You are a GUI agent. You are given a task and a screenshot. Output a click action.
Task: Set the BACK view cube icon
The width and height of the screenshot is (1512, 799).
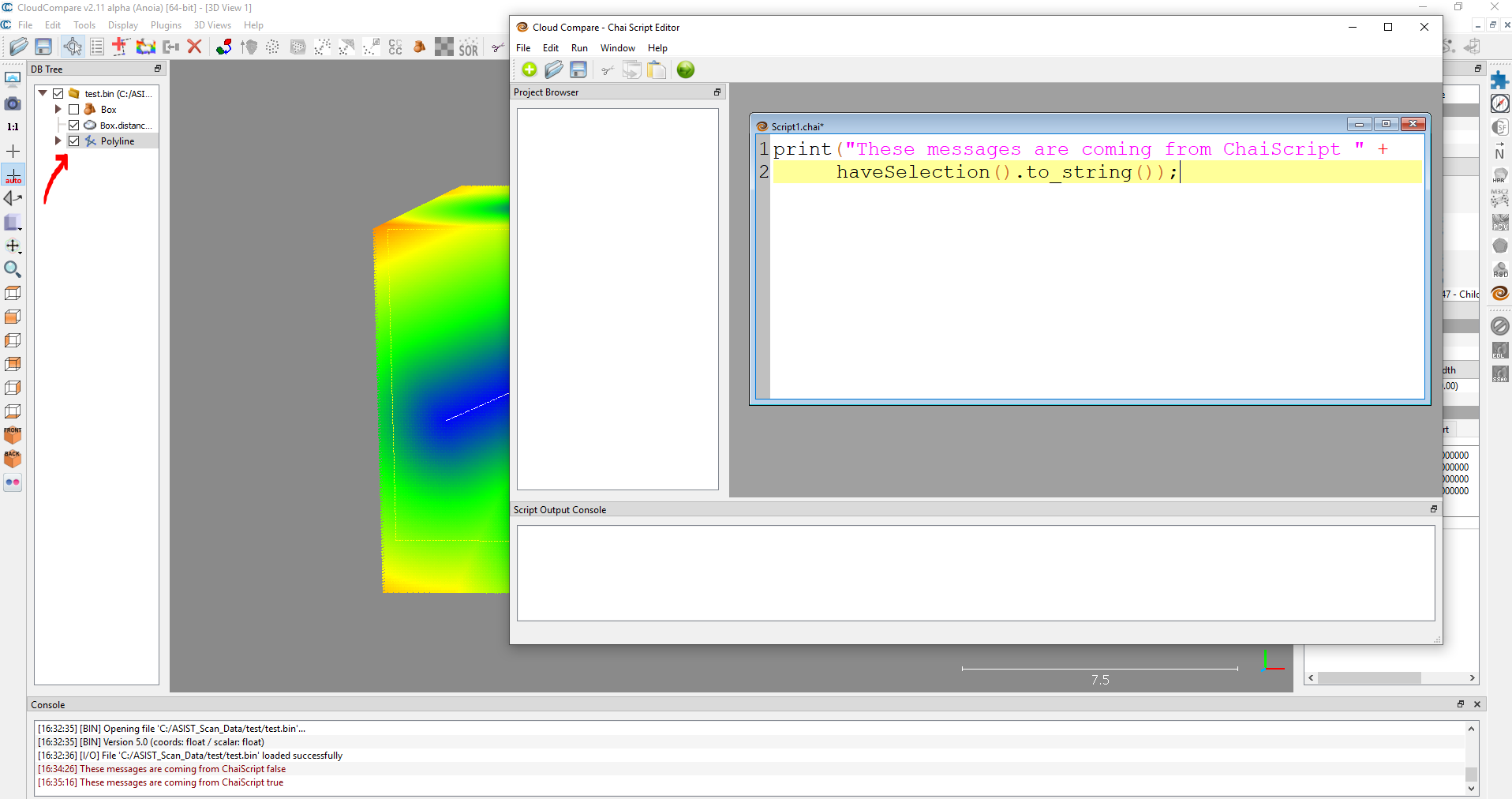coord(13,459)
